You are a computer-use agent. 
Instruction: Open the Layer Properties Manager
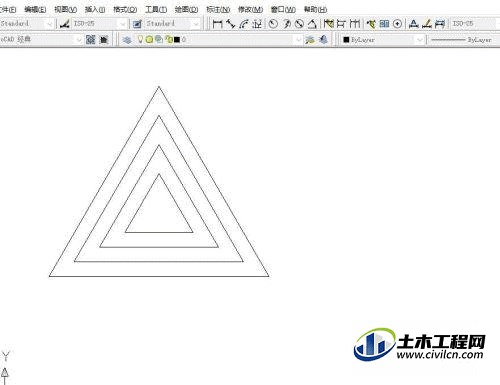tap(127, 40)
